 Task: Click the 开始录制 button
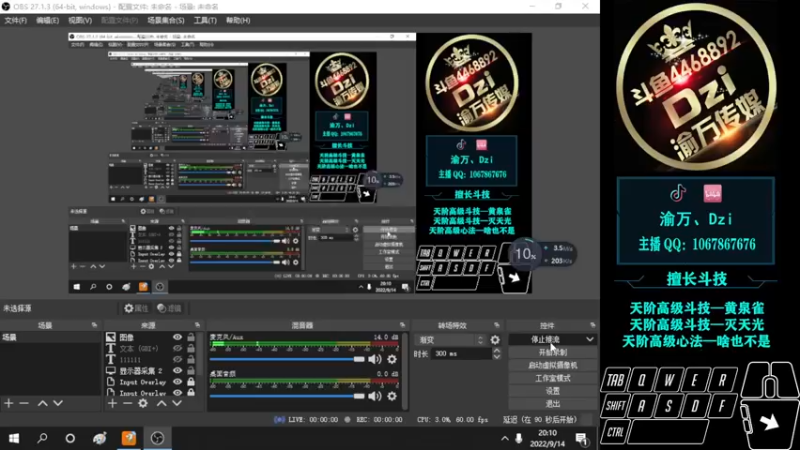point(553,353)
